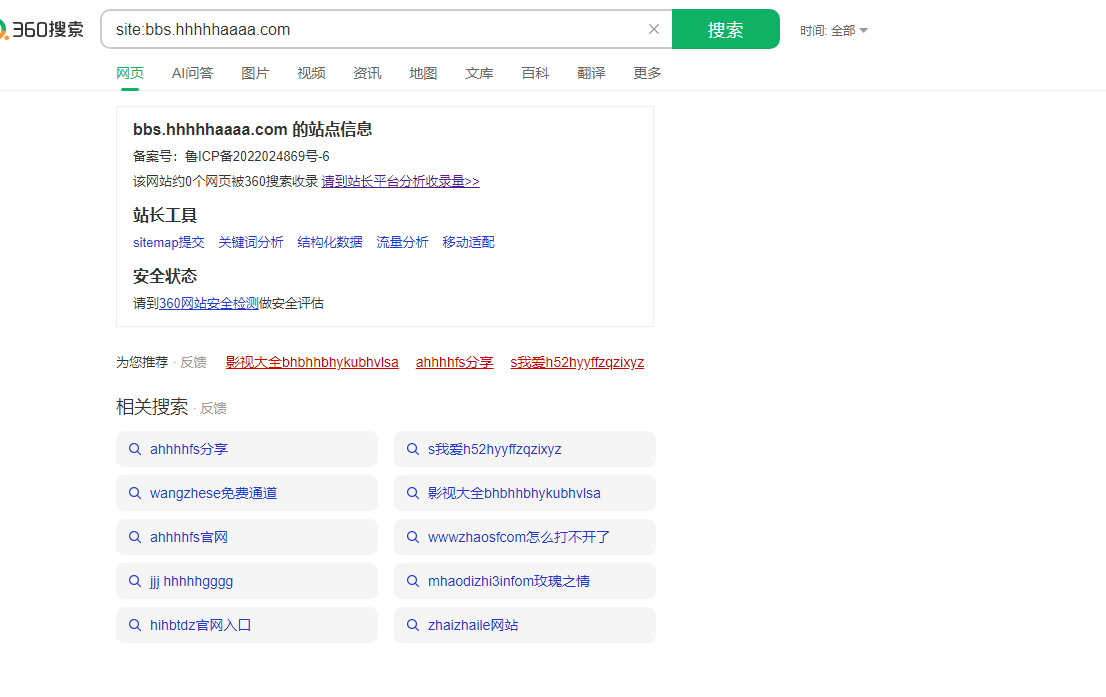
Task: Select related search zhaizhaile网站
Action: (525, 625)
